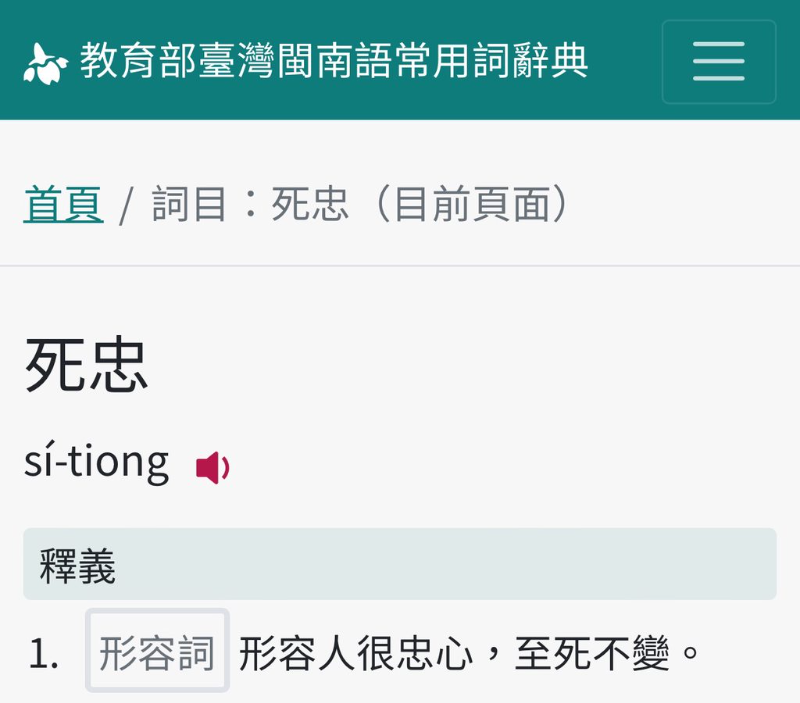Click 死忠 in the breadcrumb trail

click(310, 205)
